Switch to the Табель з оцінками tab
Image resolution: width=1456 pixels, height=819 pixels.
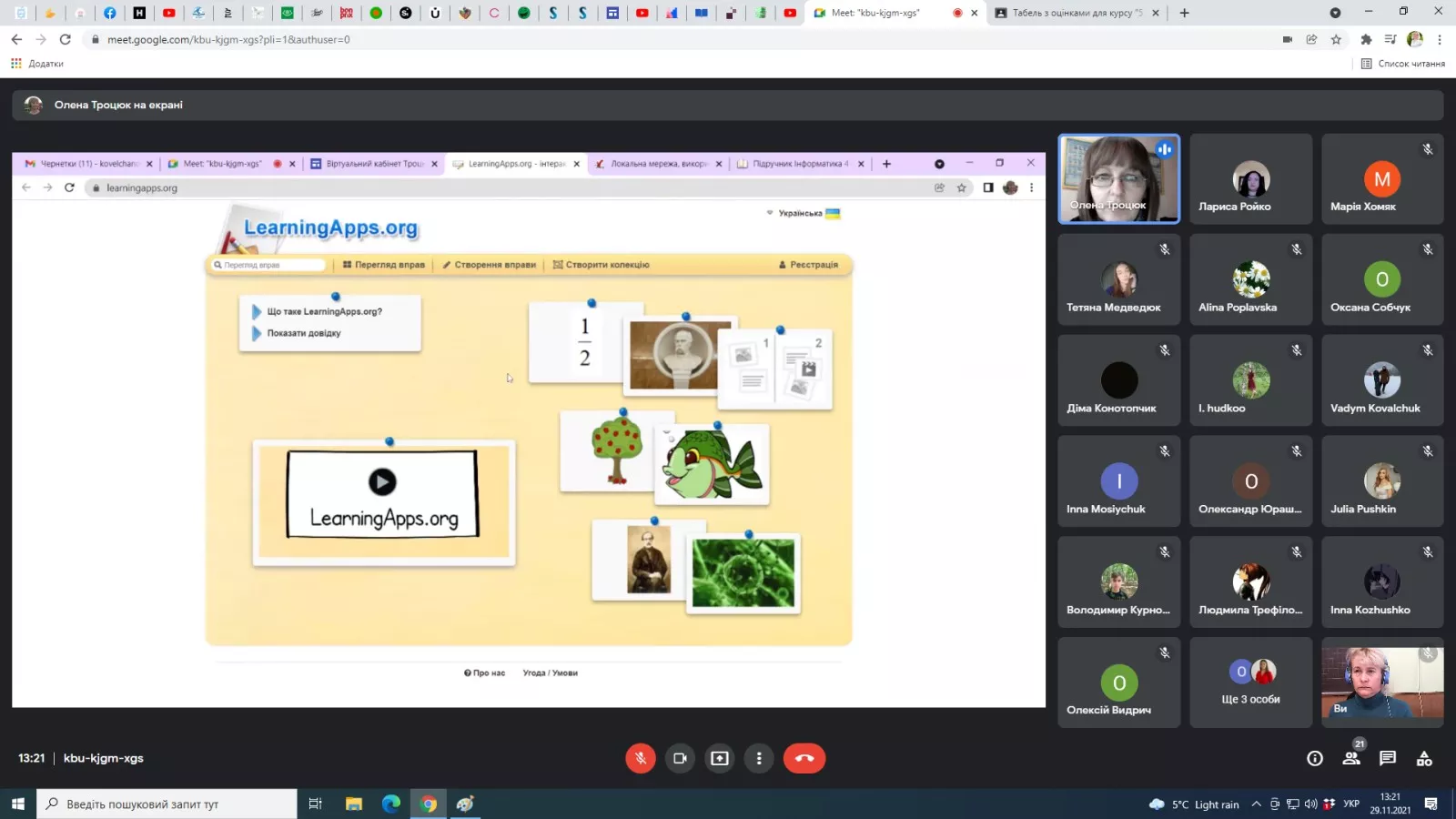(x=1074, y=13)
